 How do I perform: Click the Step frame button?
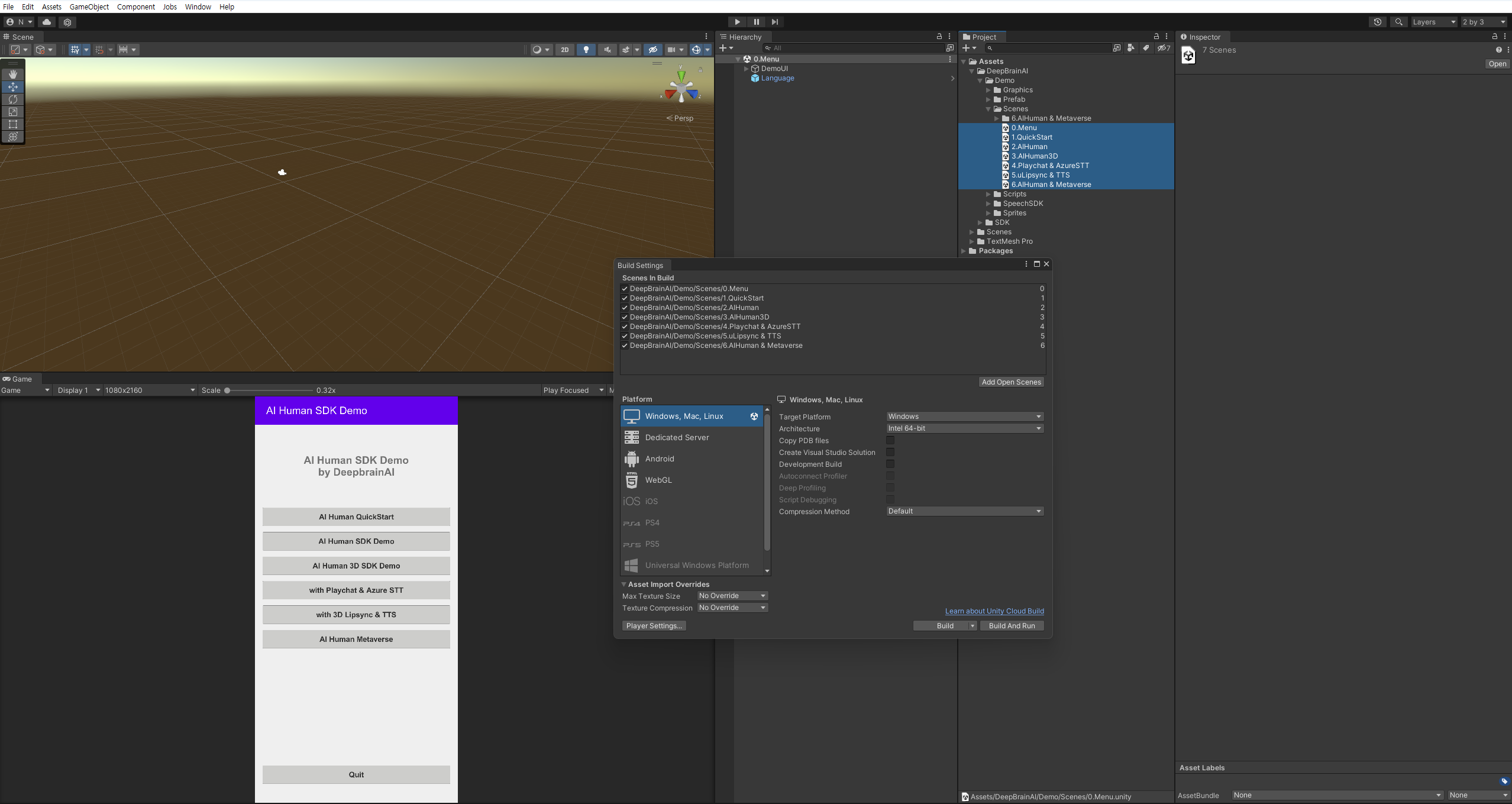point(775,22)
